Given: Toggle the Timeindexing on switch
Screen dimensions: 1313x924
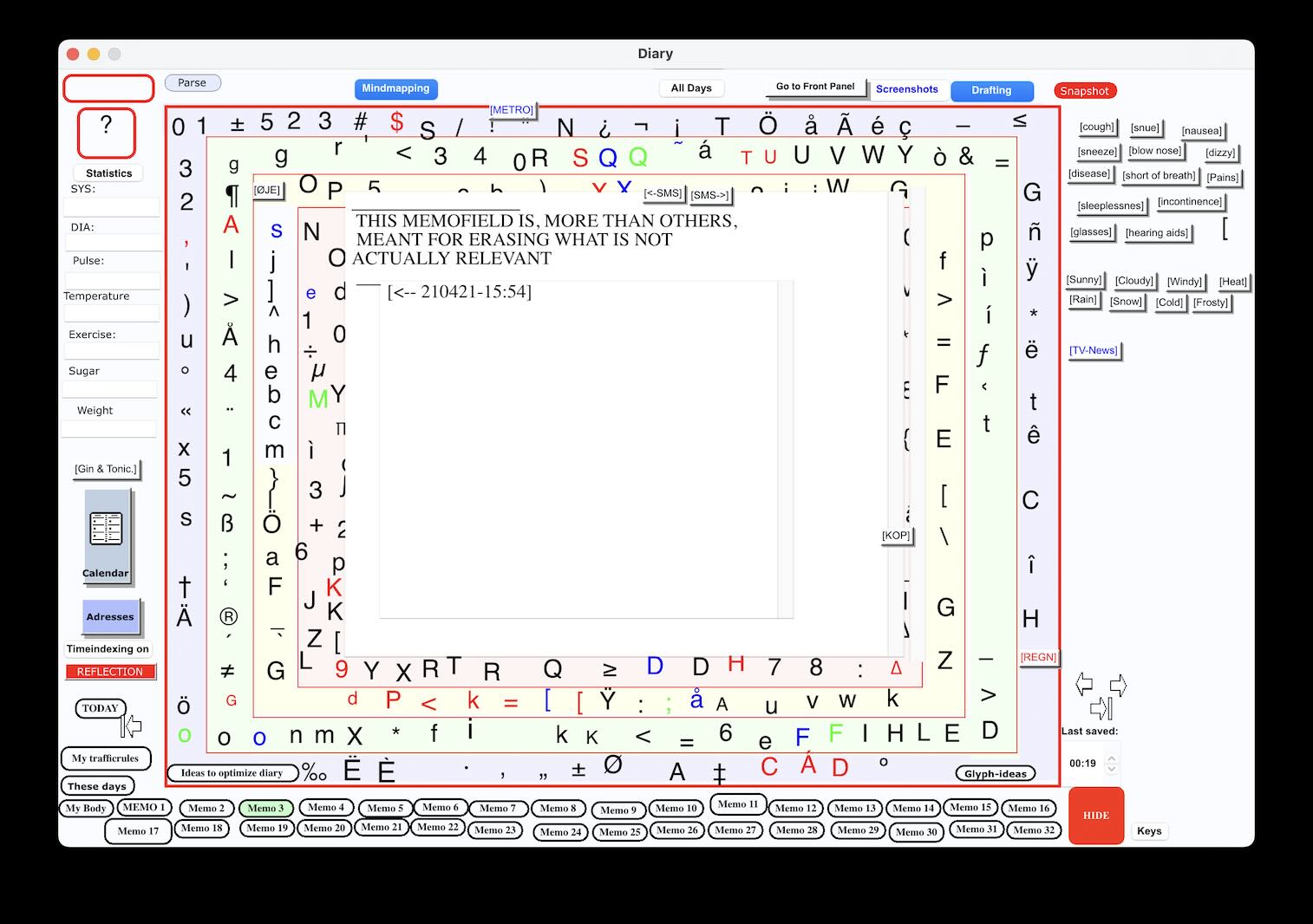Looking at the screenshot, I should [x=108, y=648].
